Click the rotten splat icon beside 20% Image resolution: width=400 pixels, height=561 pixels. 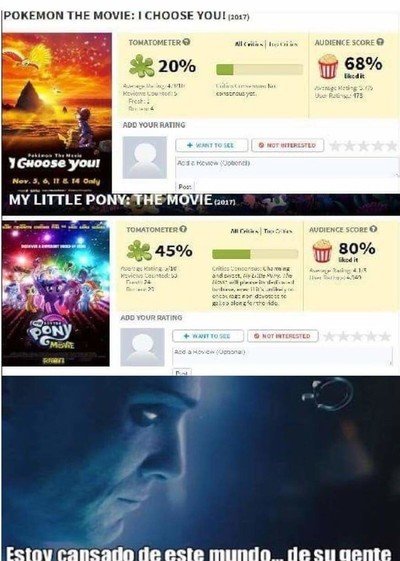click(x=141, y=66)
